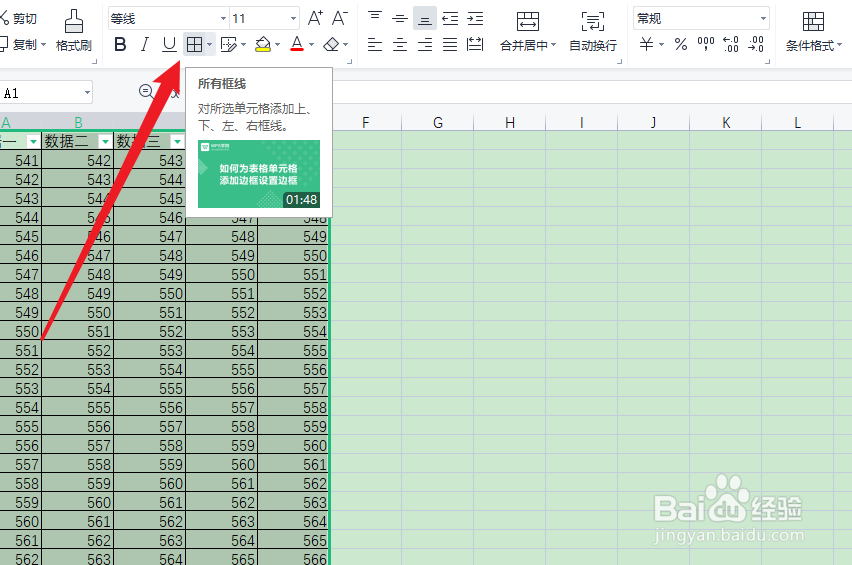Toggle Underline formatting
Screen dimensions: 852x565
click(170, 45)
